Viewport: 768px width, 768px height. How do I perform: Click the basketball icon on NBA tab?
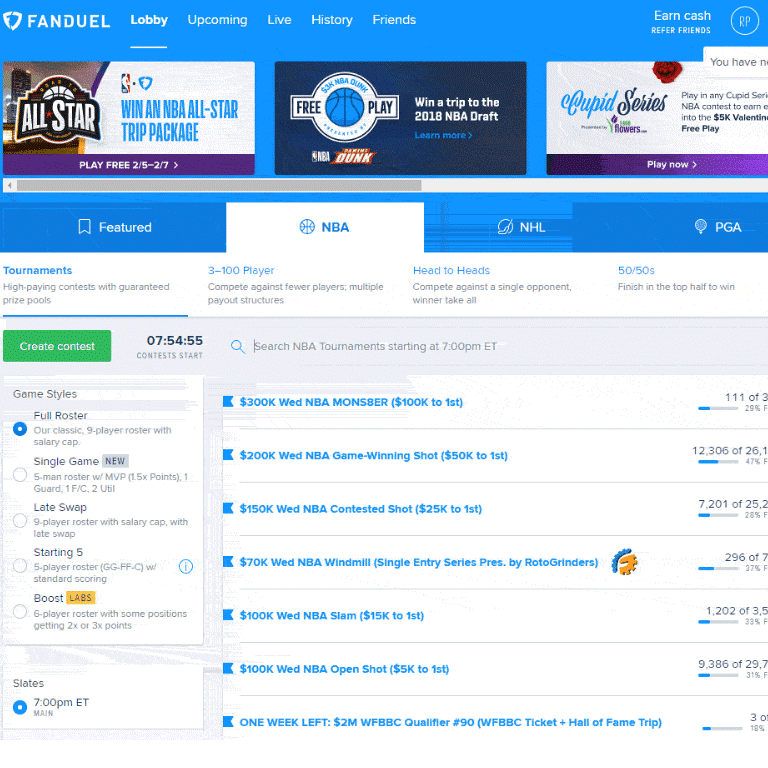pos(307,227)
